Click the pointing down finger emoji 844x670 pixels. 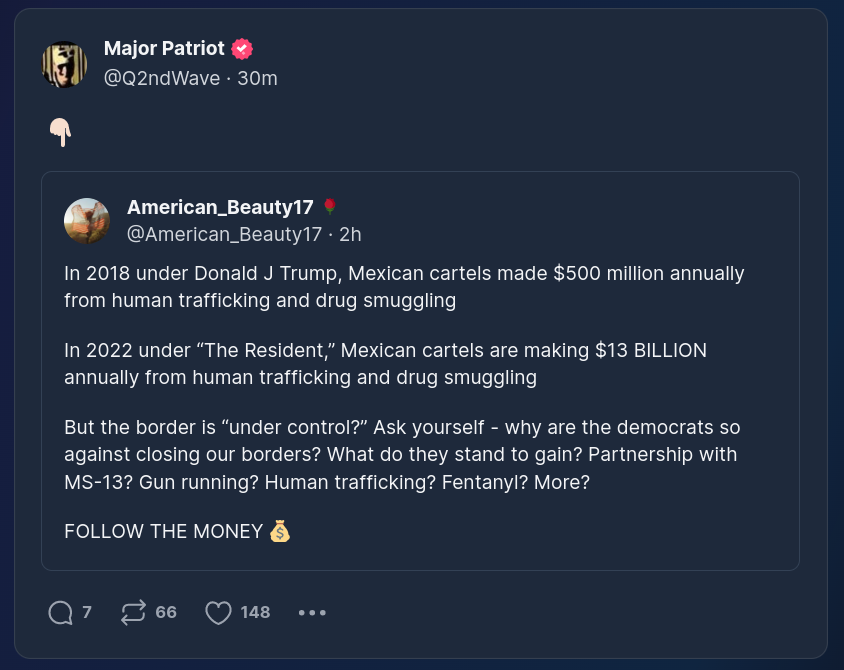pos(61,132)
